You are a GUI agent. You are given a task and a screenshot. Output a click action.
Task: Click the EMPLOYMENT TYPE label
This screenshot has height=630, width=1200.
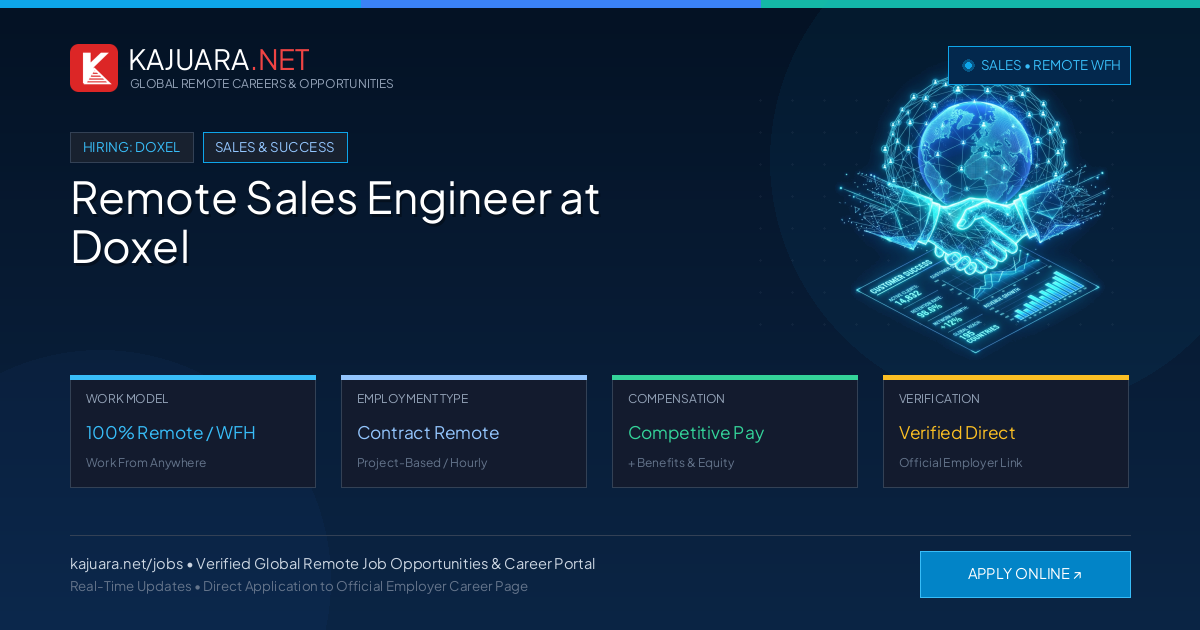[412, 399]
